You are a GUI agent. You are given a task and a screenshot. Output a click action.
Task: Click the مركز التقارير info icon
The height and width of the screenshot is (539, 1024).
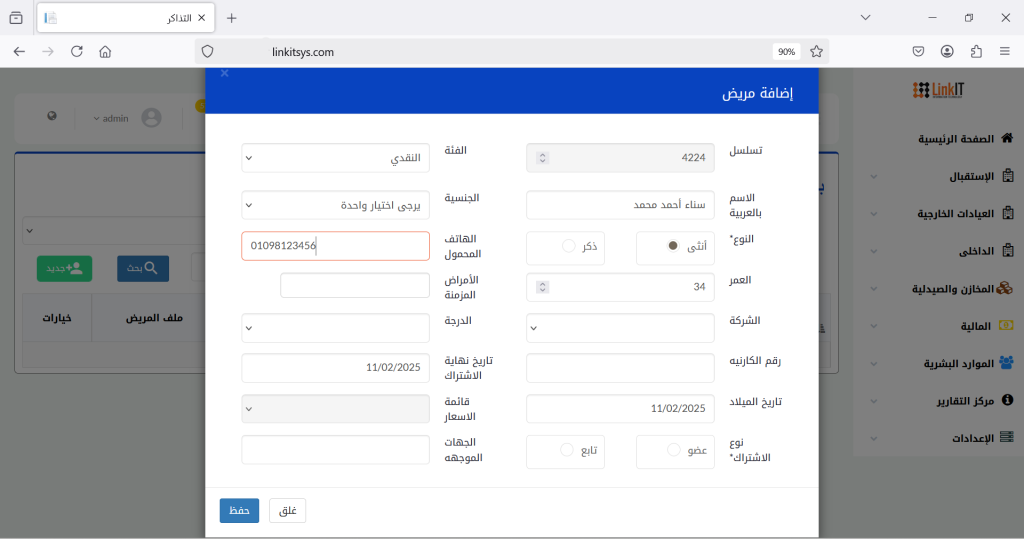[1006, 400]
